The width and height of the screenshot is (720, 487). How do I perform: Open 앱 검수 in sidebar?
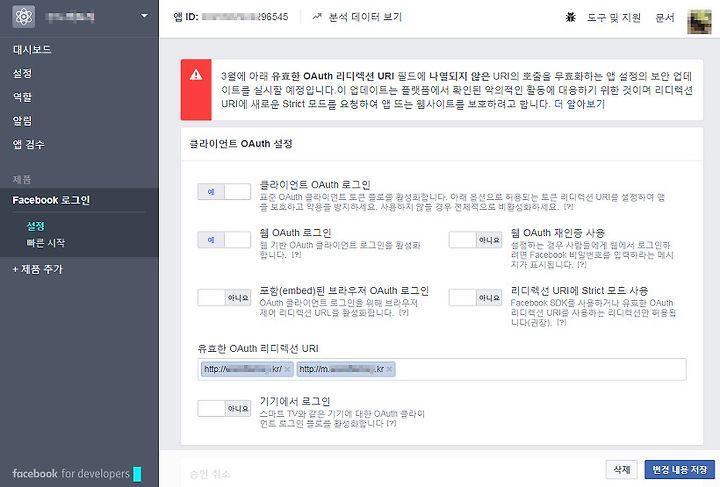point(28,145)
